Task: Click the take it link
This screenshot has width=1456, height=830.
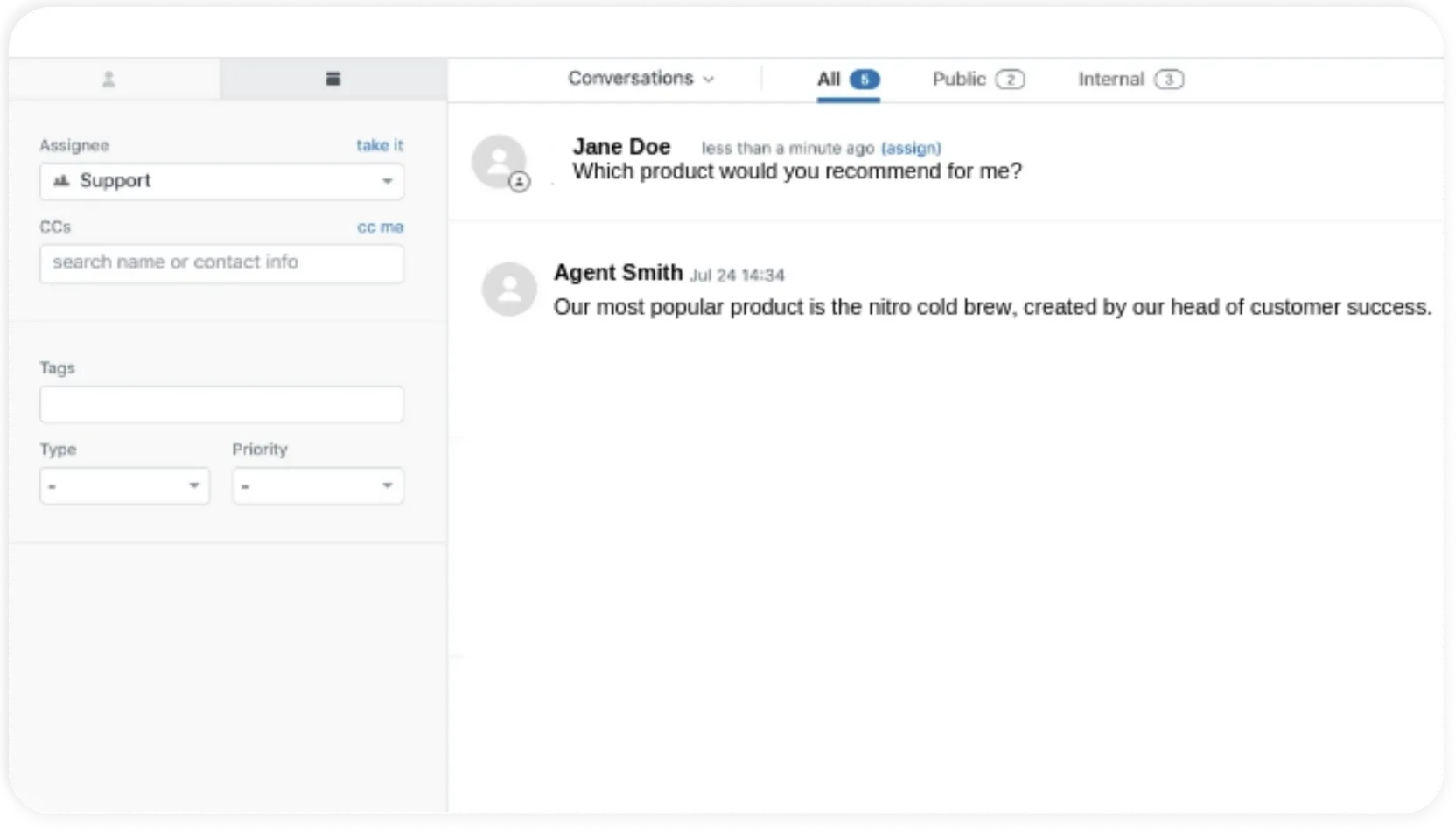Action: click(x=380, y=145)
